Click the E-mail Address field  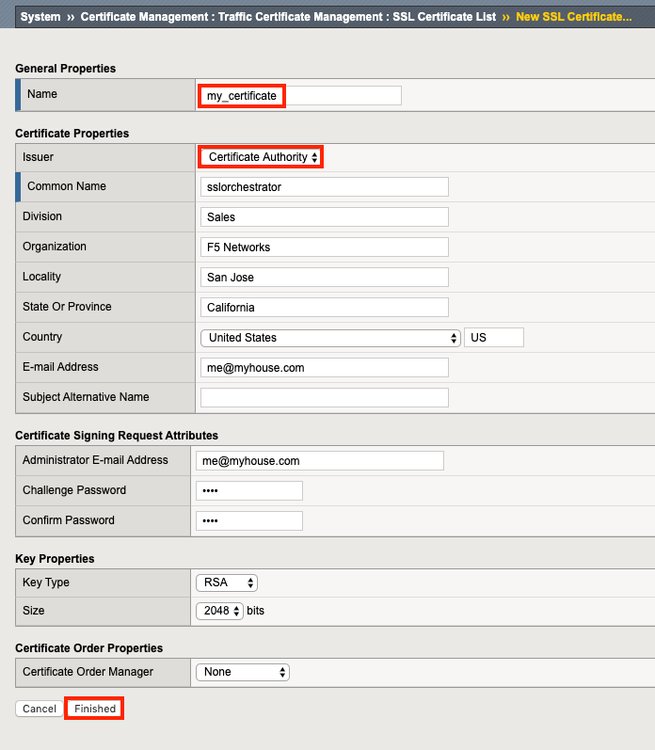324,368
